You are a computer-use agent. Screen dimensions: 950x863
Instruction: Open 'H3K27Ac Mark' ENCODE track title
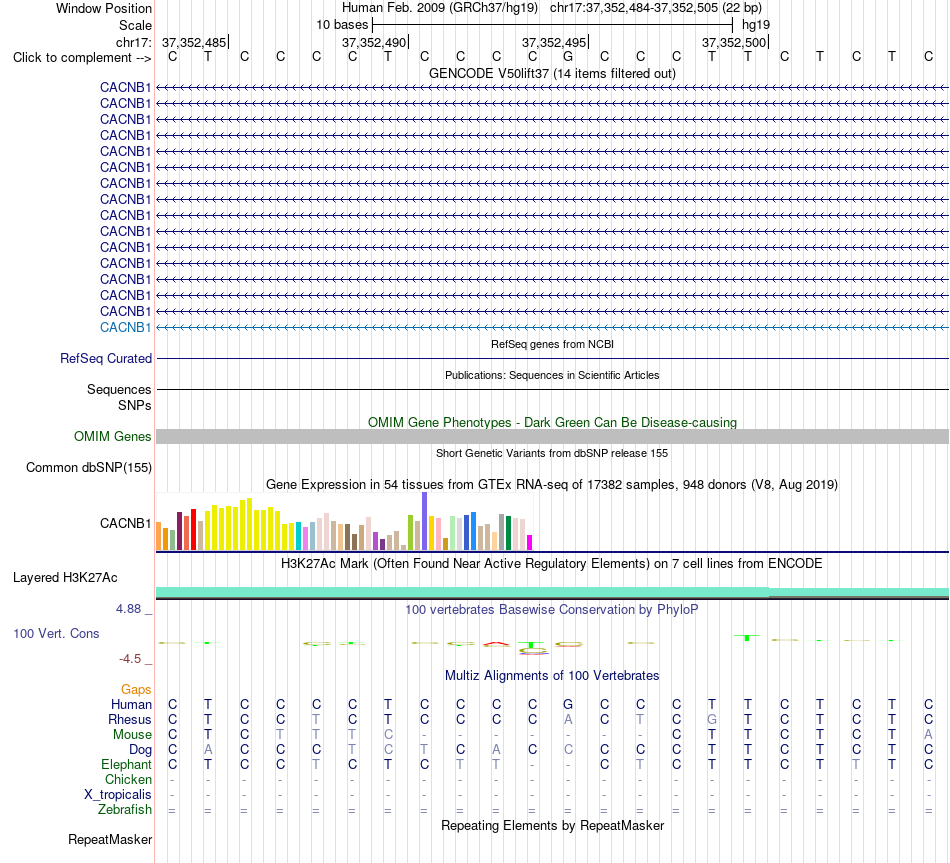[x=552, y=564]
